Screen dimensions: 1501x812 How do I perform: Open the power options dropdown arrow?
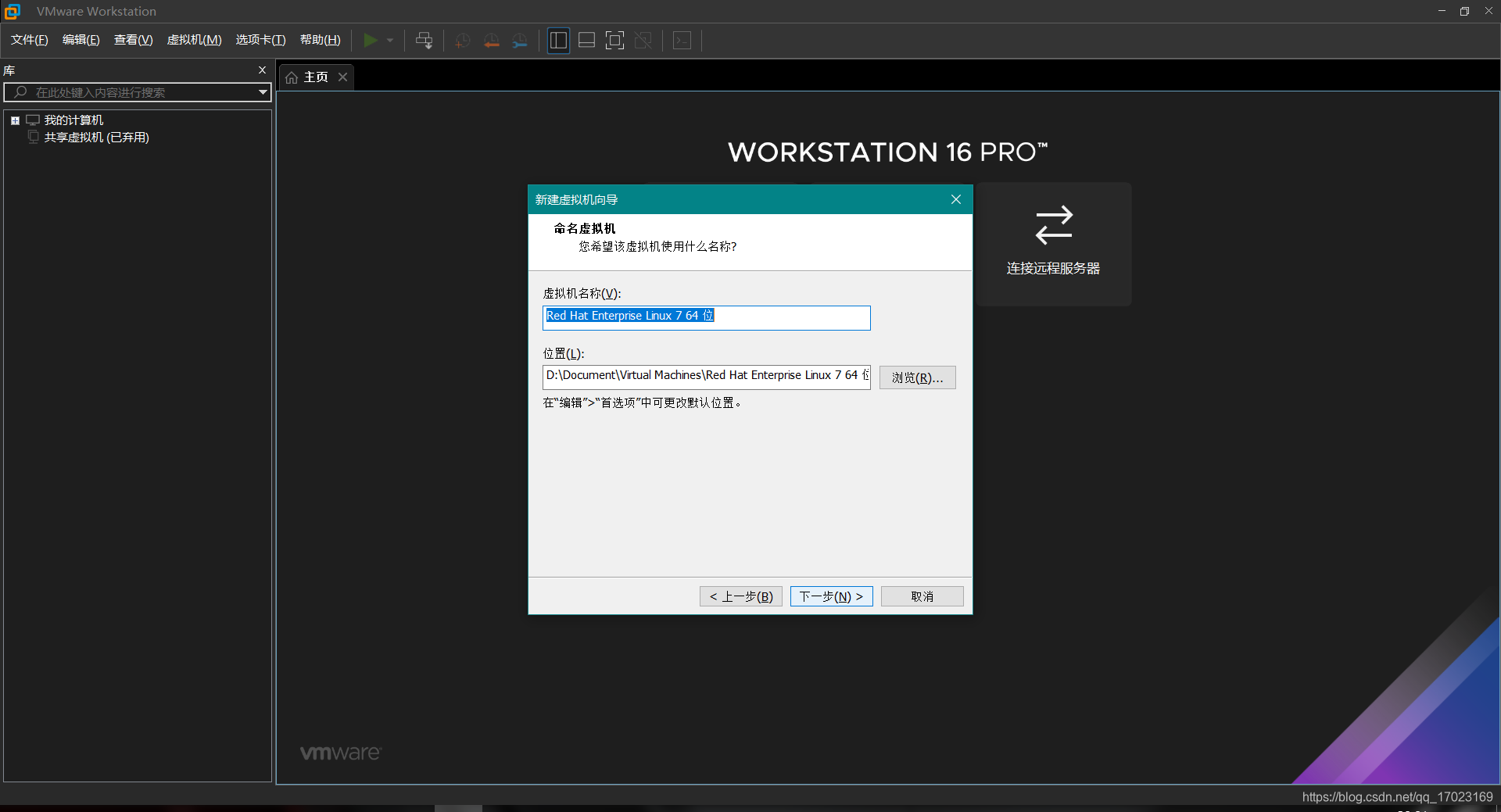coord(390,40)
